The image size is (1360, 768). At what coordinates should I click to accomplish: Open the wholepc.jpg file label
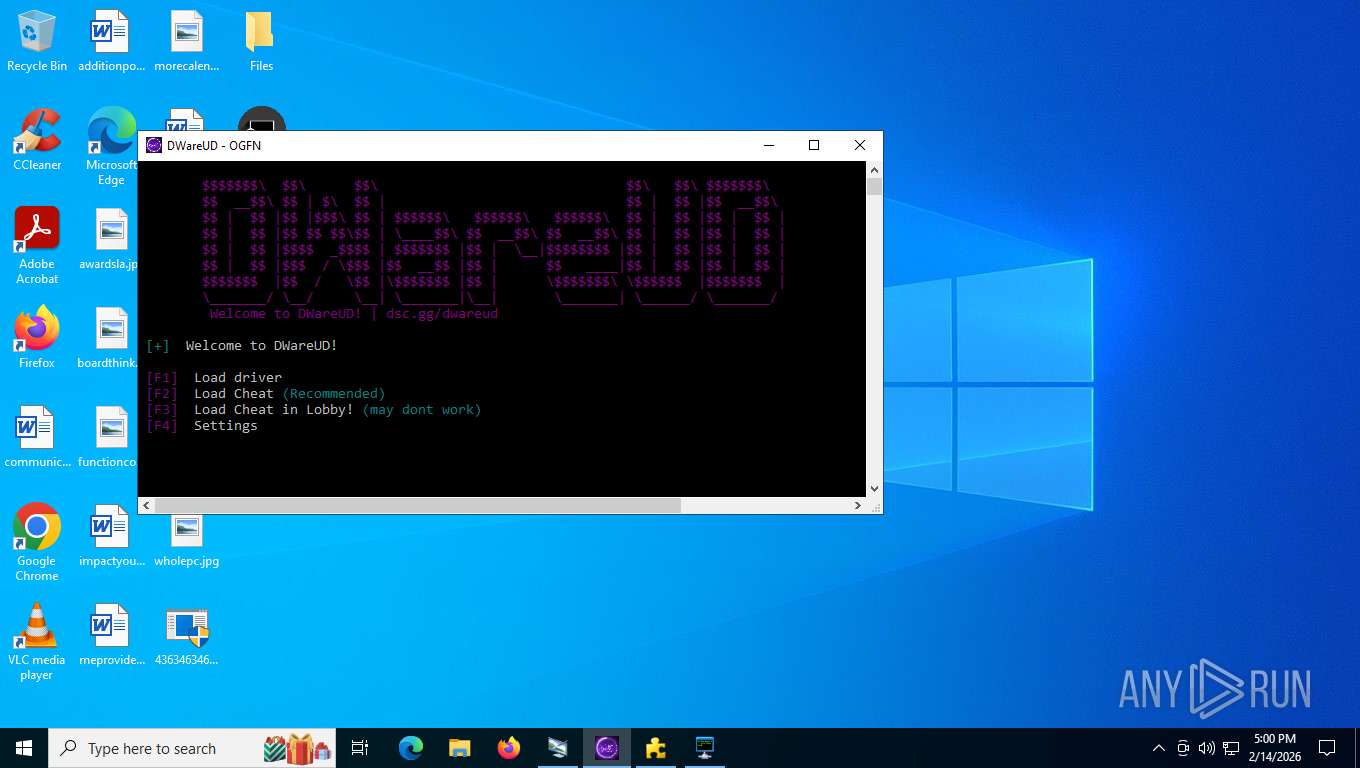186,561
